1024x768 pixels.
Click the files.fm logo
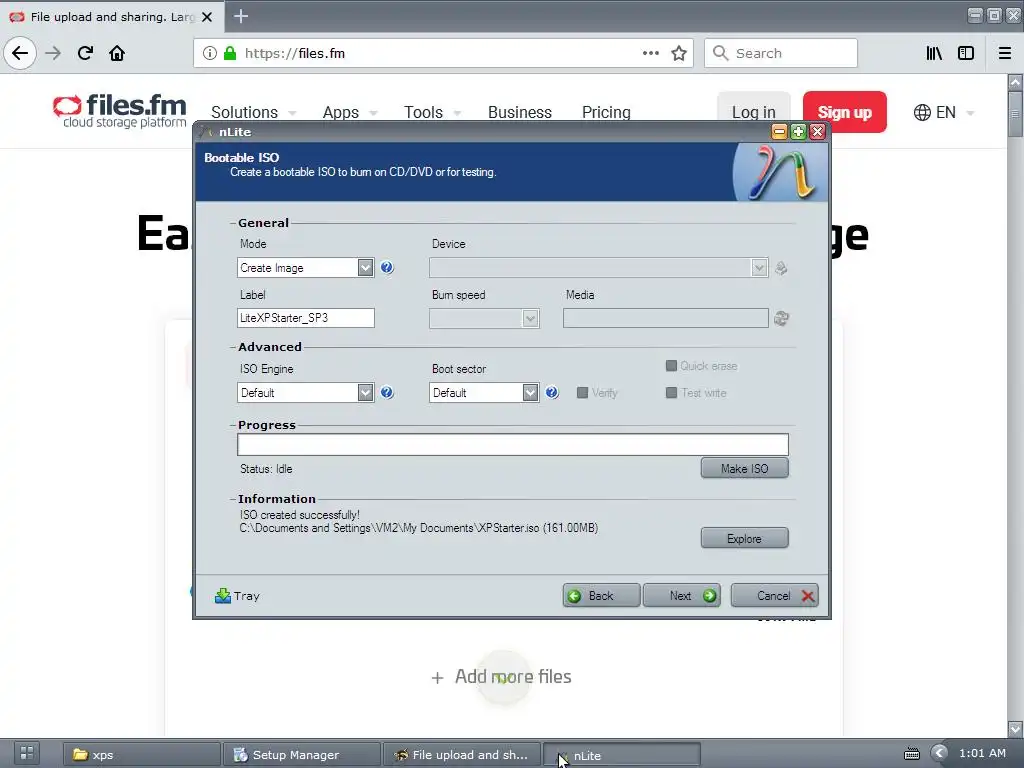click(120, 111)
